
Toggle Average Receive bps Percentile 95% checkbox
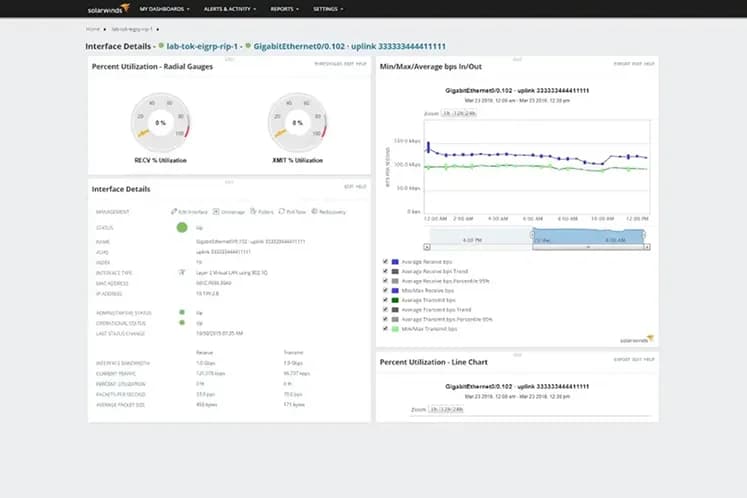(x=385, y=281)
